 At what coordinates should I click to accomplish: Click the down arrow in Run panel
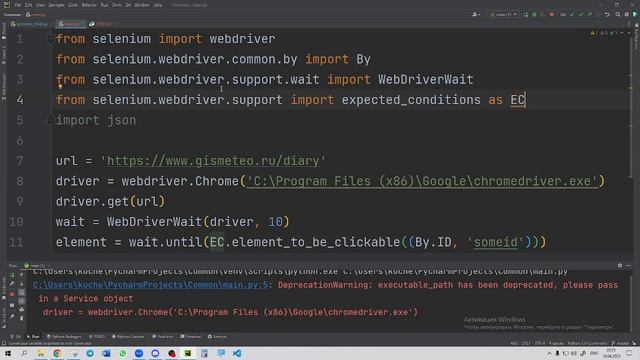(22, 284)
